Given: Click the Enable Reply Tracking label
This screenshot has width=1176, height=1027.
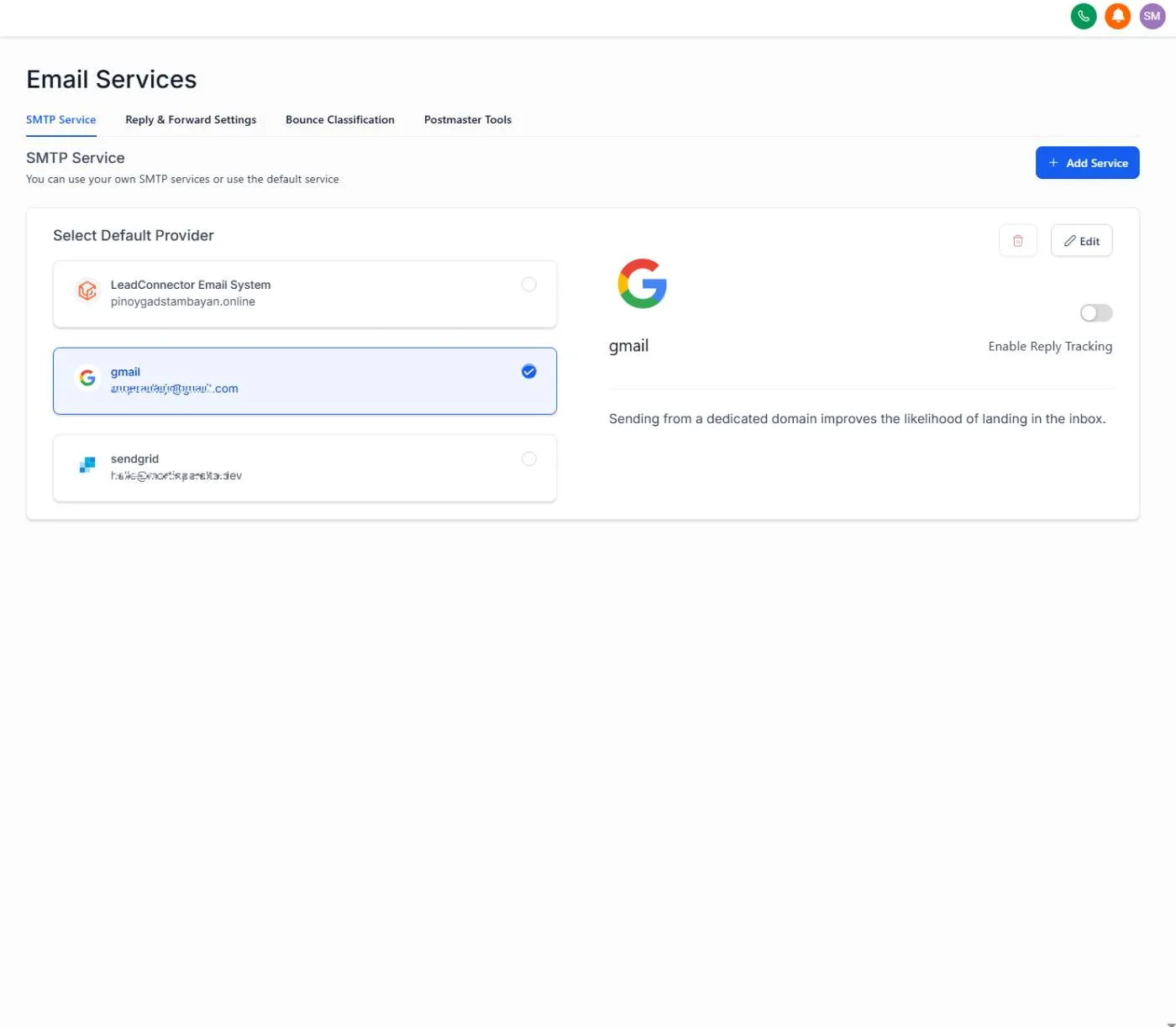Looking at the screenshot, I should click(1050, 347).
